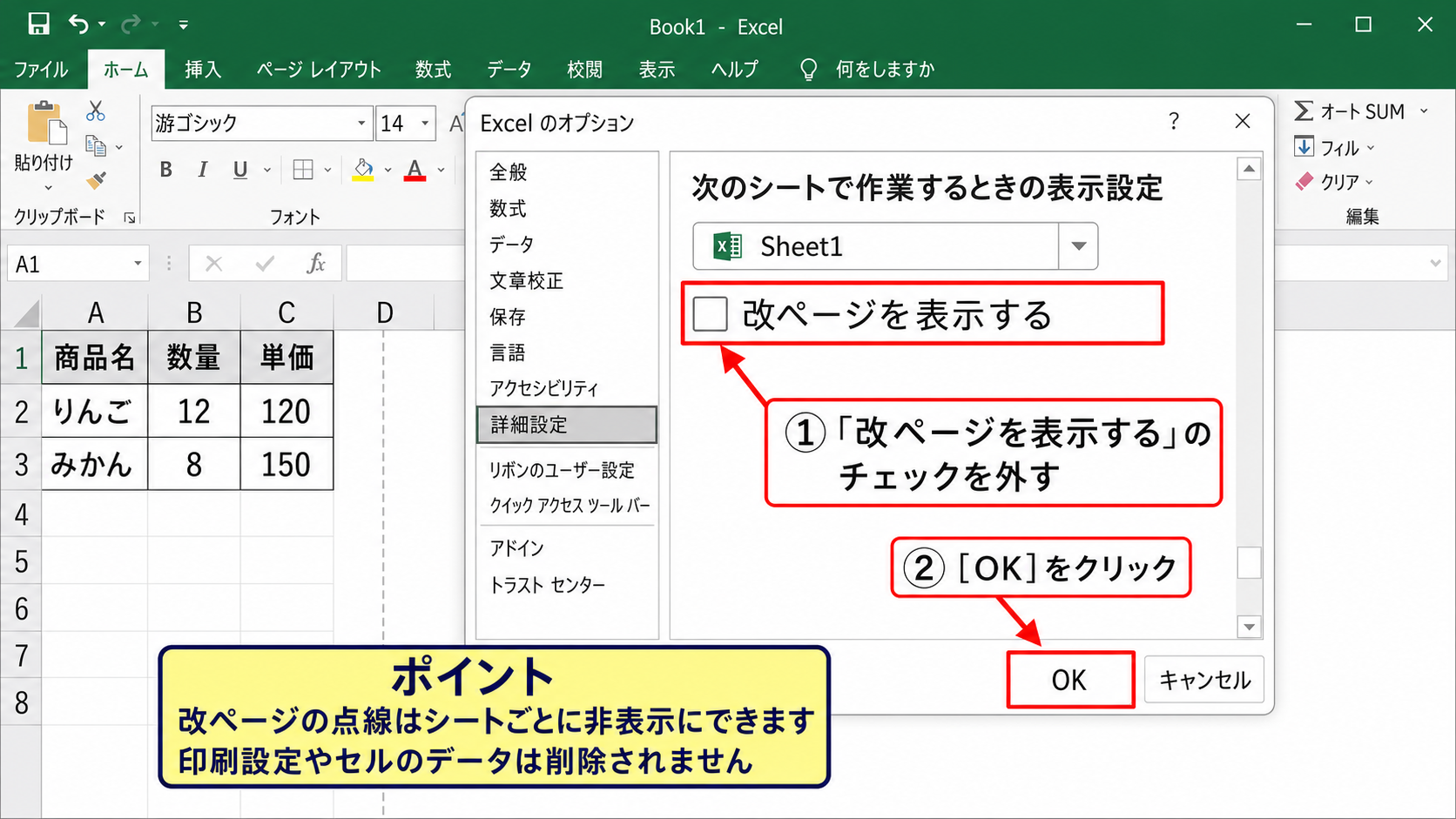
Task: Open clipboard group dialog launcher
Action: [x=130, y=218]
